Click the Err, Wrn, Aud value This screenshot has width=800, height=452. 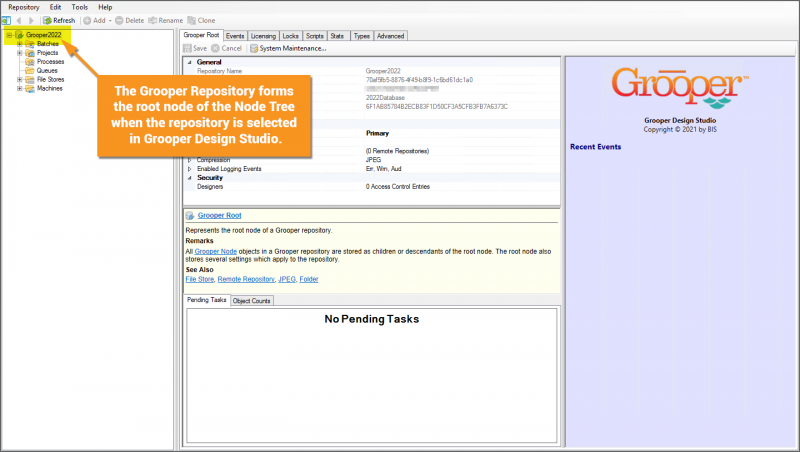pos(384,169)
